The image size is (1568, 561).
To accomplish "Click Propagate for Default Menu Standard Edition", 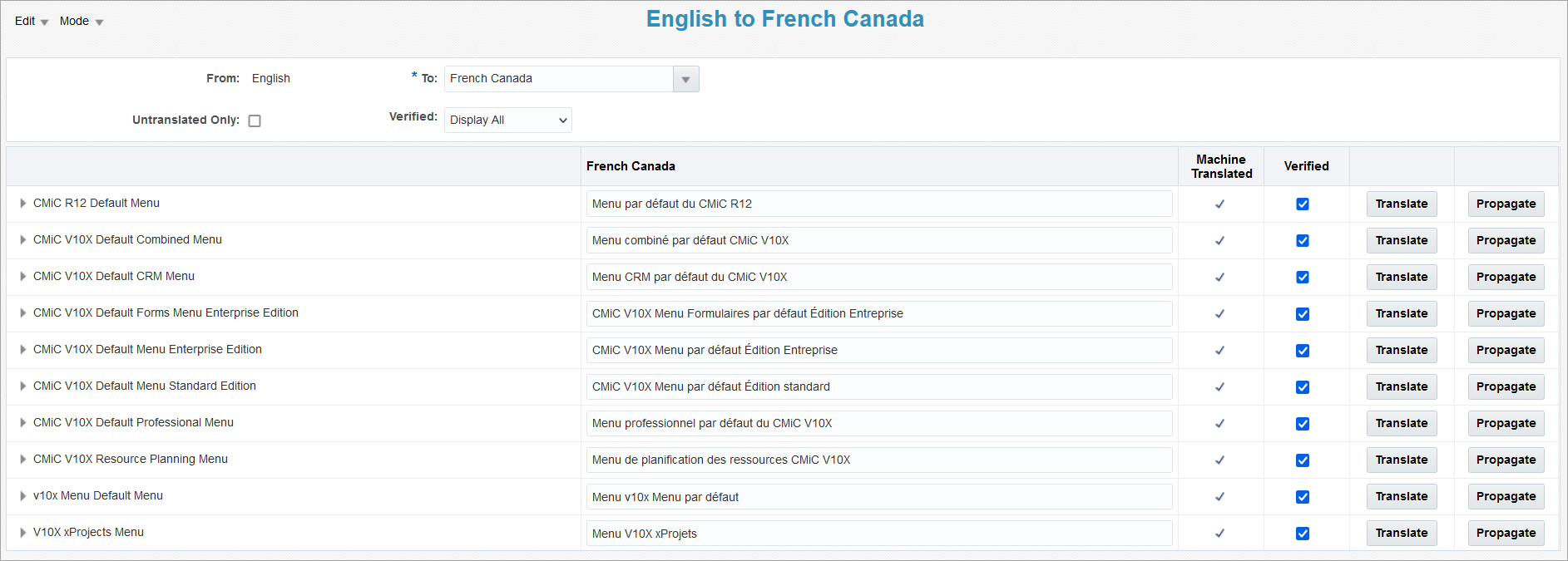I will coord(1506,386).
